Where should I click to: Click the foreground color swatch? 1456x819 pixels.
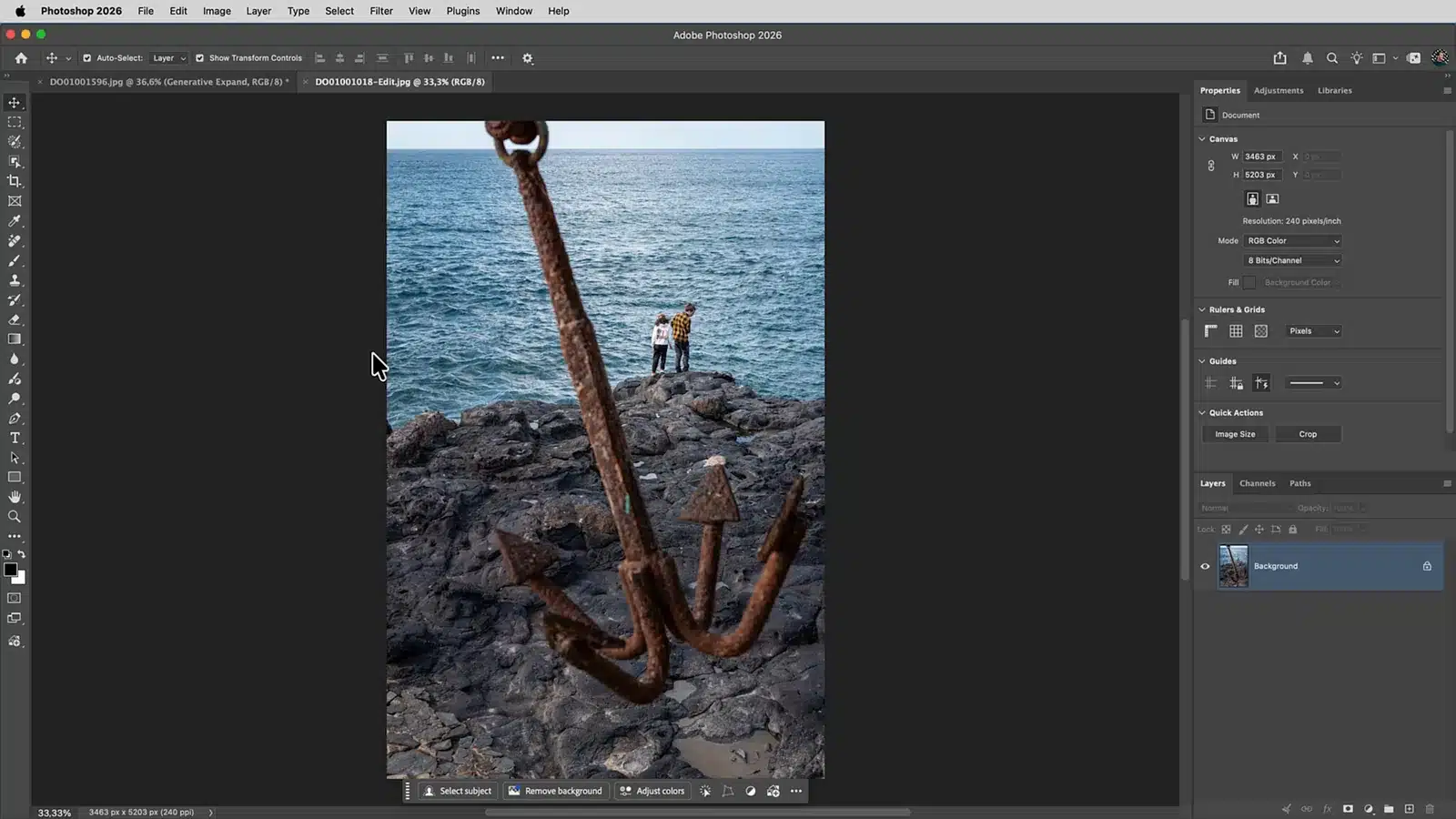(10, 570)
